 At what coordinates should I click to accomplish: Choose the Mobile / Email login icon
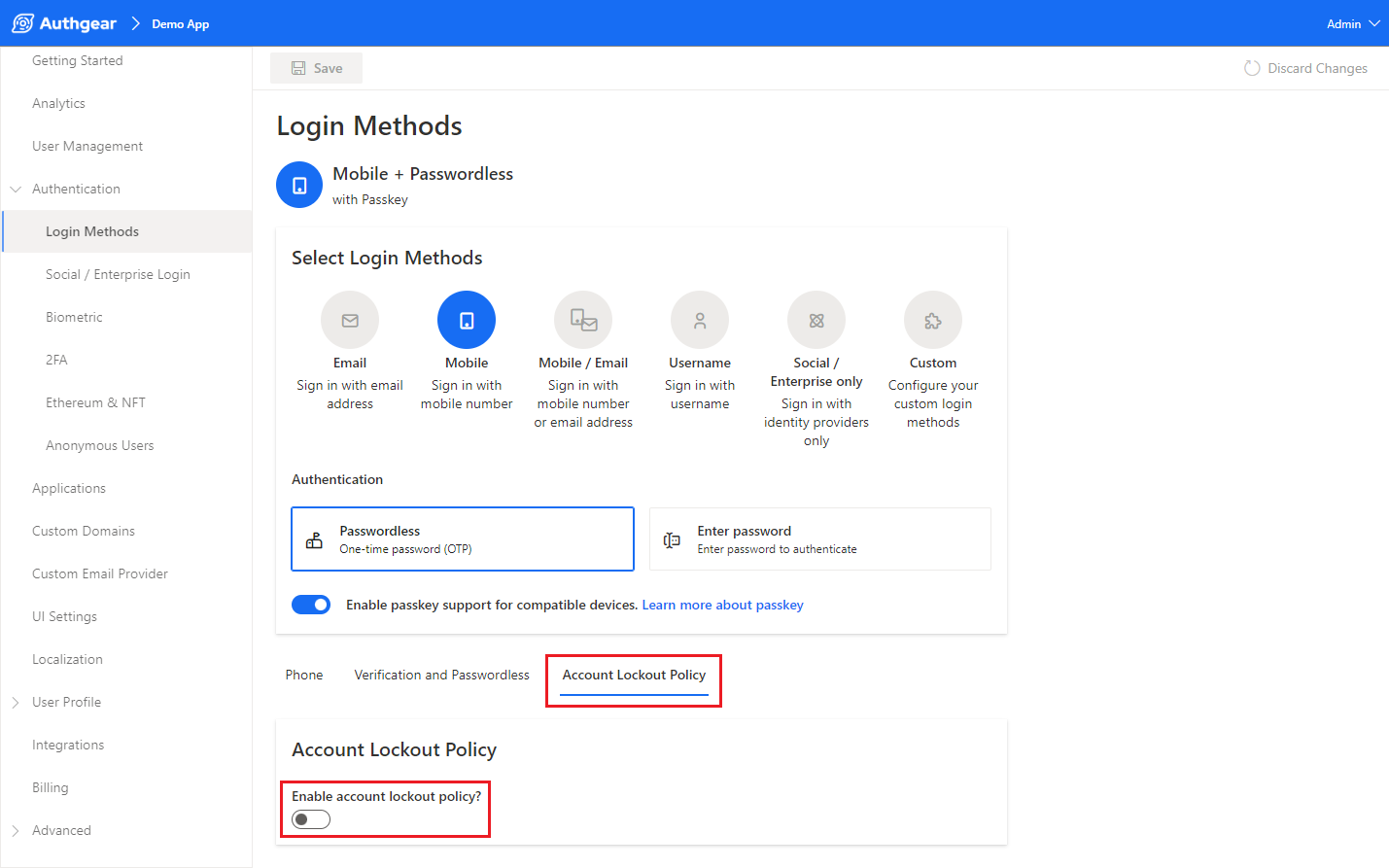pos(583,320)
